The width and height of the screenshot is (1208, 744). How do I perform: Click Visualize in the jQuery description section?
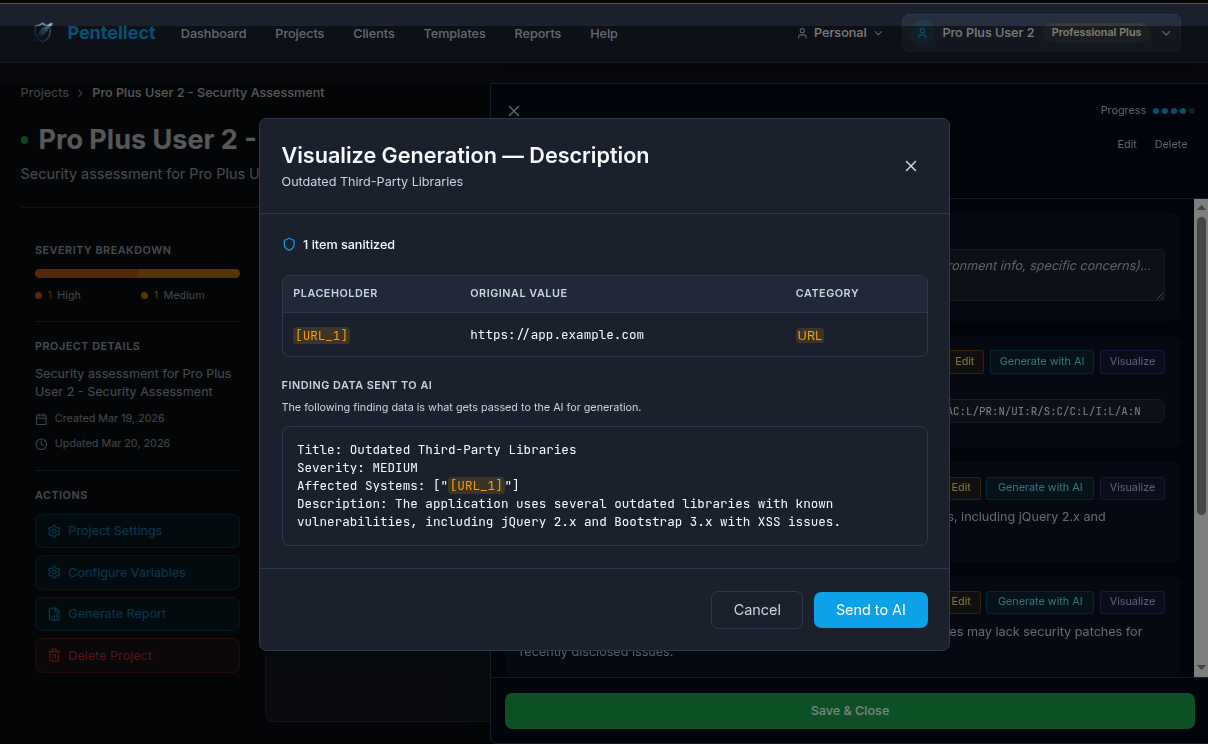[1132, 487]
